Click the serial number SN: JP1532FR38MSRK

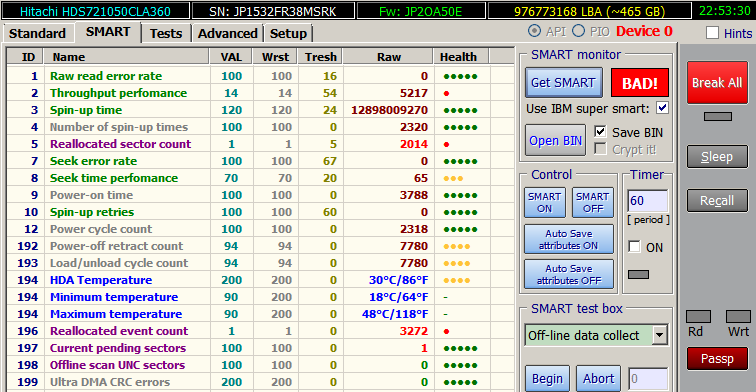[x=273, y=11]
